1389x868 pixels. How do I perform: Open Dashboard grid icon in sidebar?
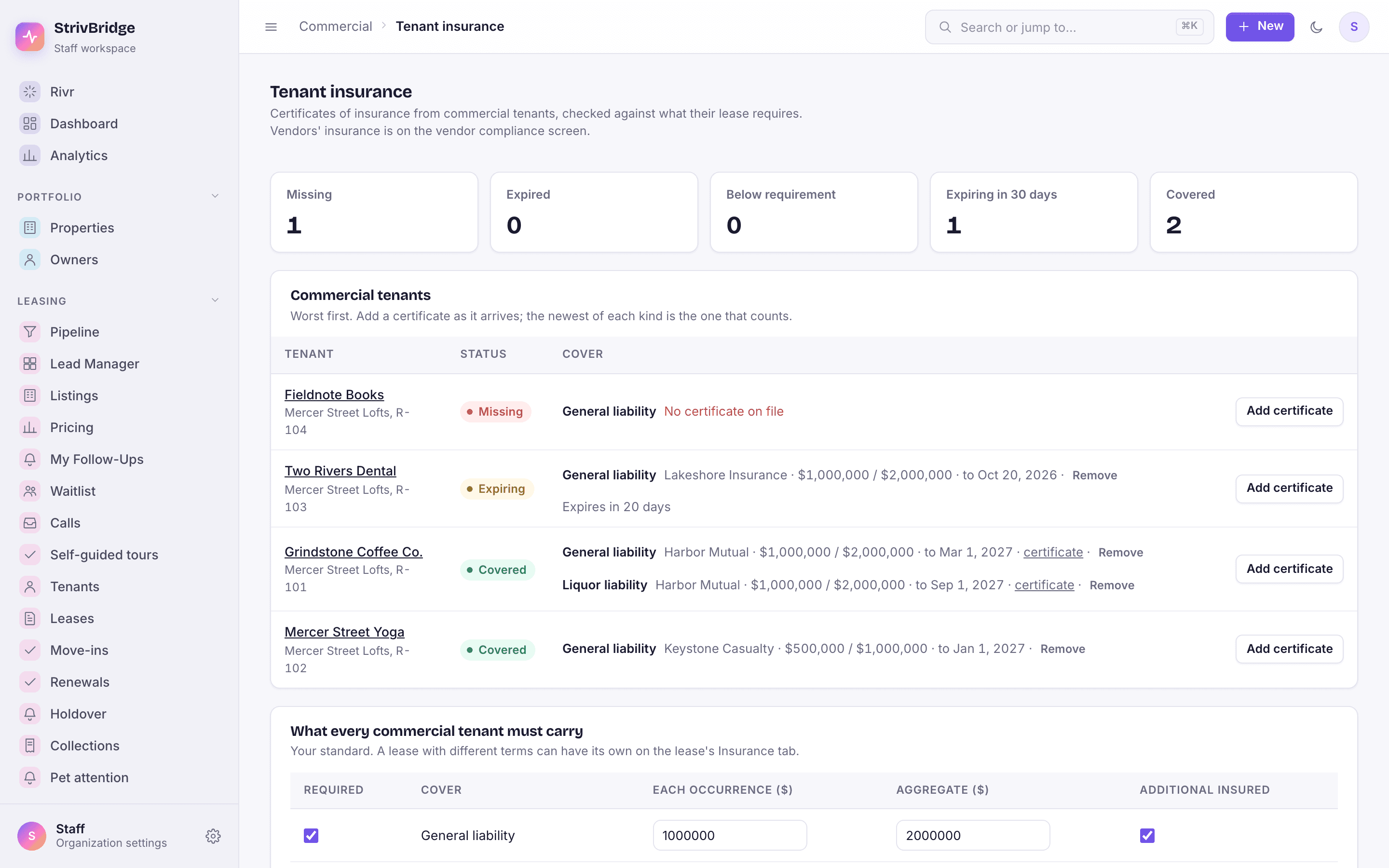[30, 123]
